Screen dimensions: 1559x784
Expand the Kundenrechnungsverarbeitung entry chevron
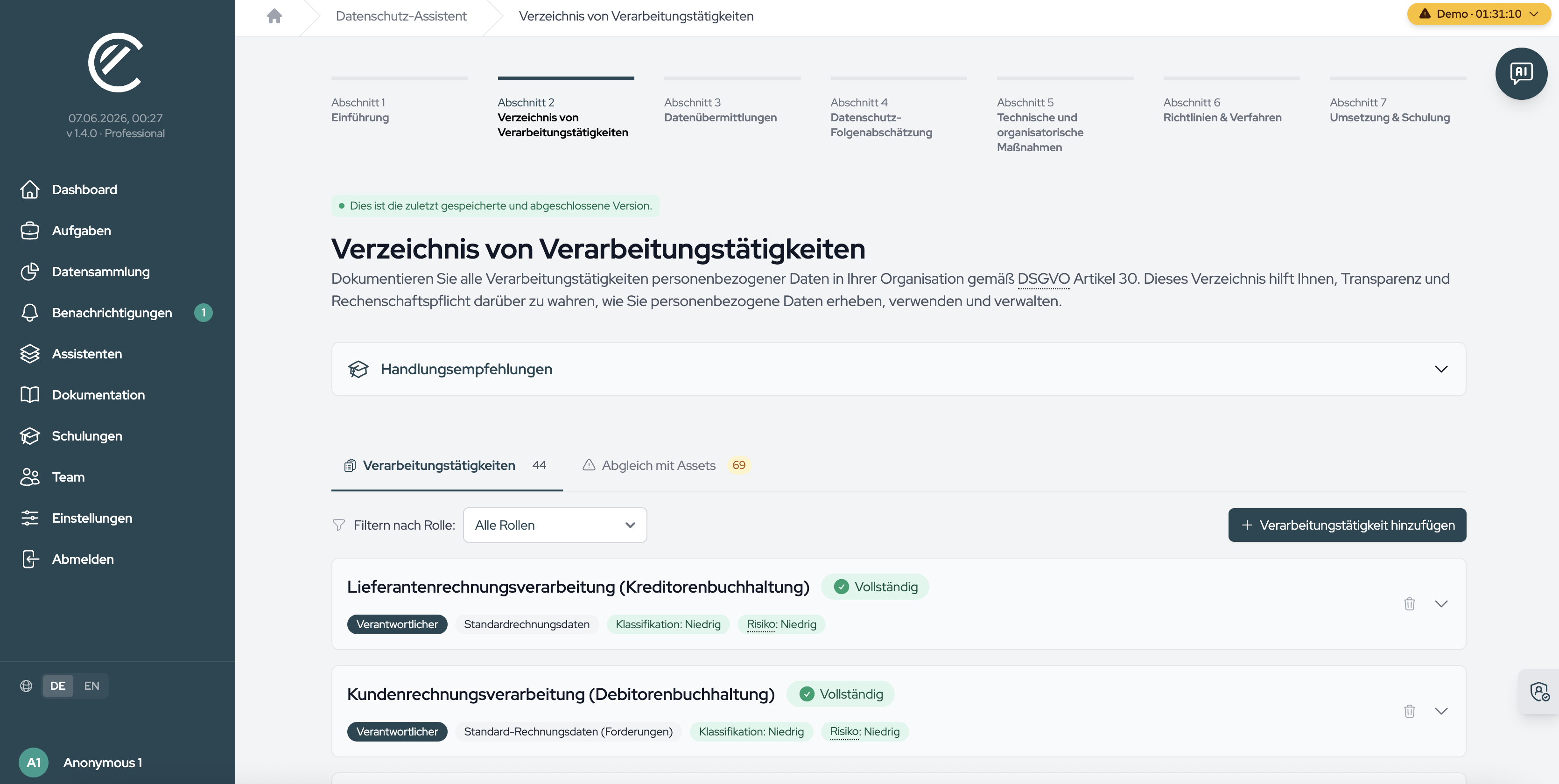pyautogui.click(x=1441, y=711)
